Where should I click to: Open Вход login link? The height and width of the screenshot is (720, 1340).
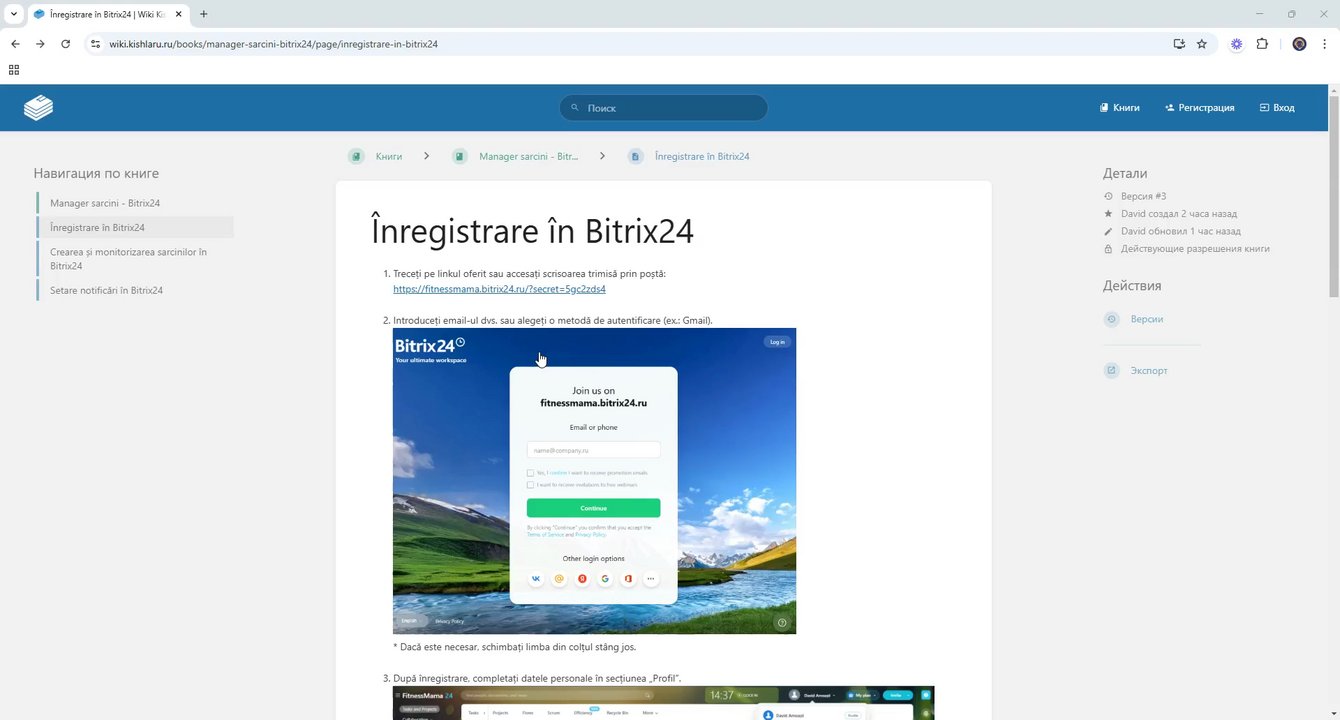(1277, 108)
